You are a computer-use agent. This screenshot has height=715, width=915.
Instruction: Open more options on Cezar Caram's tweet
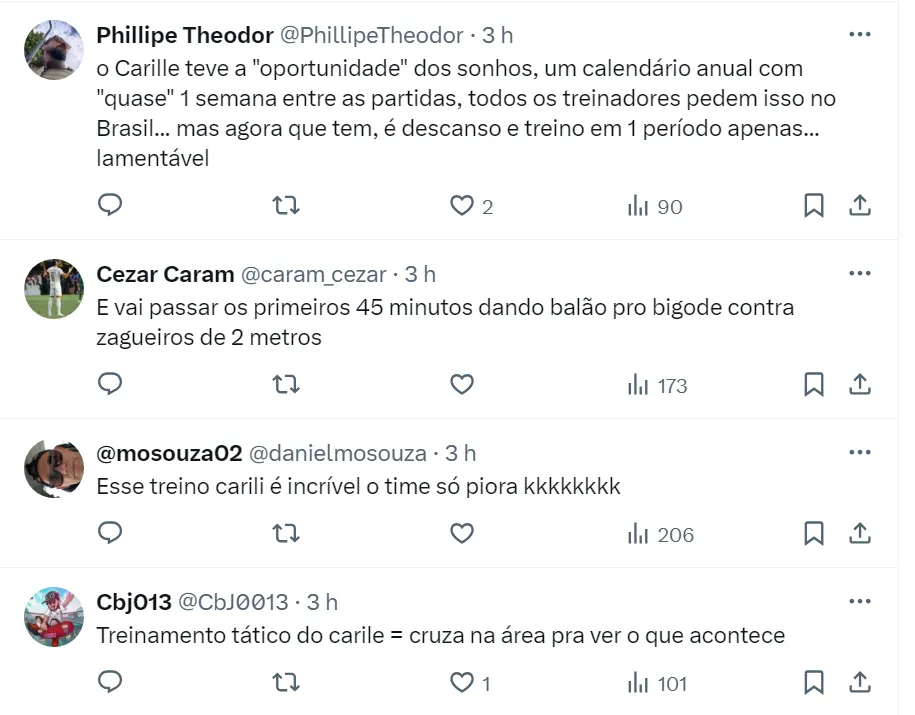click(859, 273)
